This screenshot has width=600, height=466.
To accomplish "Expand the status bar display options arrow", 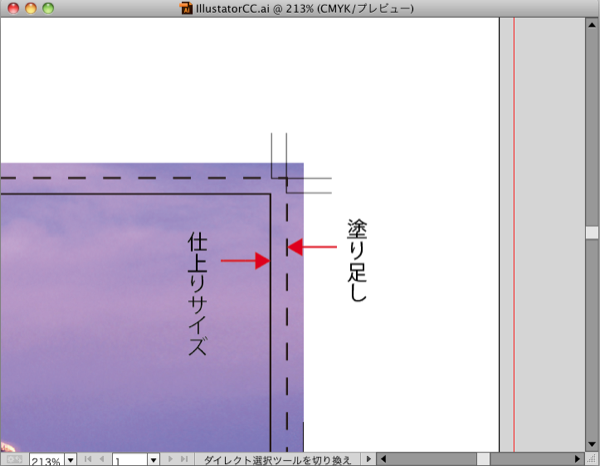I will [368, 459].
